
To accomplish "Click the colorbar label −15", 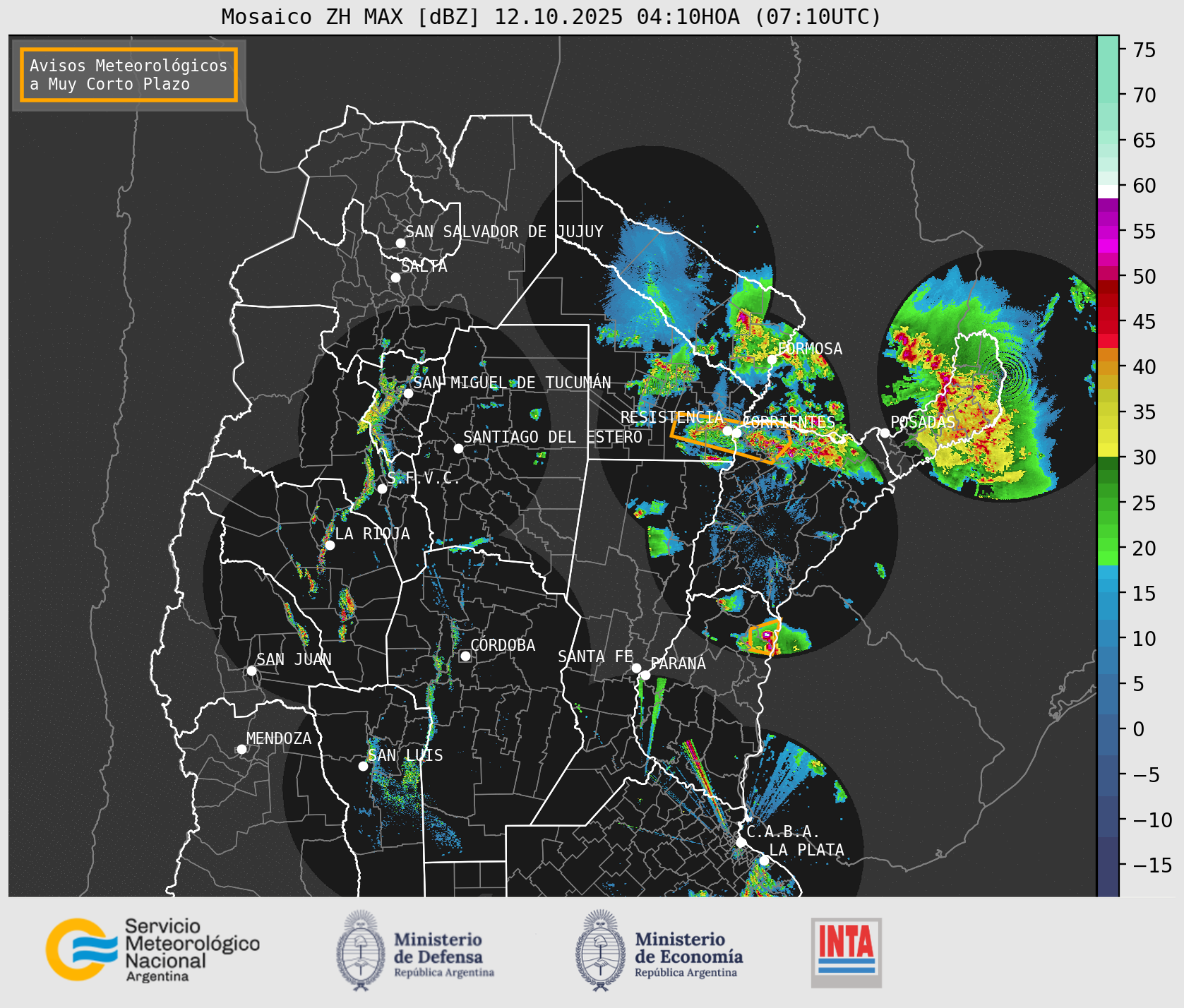I will [x=1152, y=865].
